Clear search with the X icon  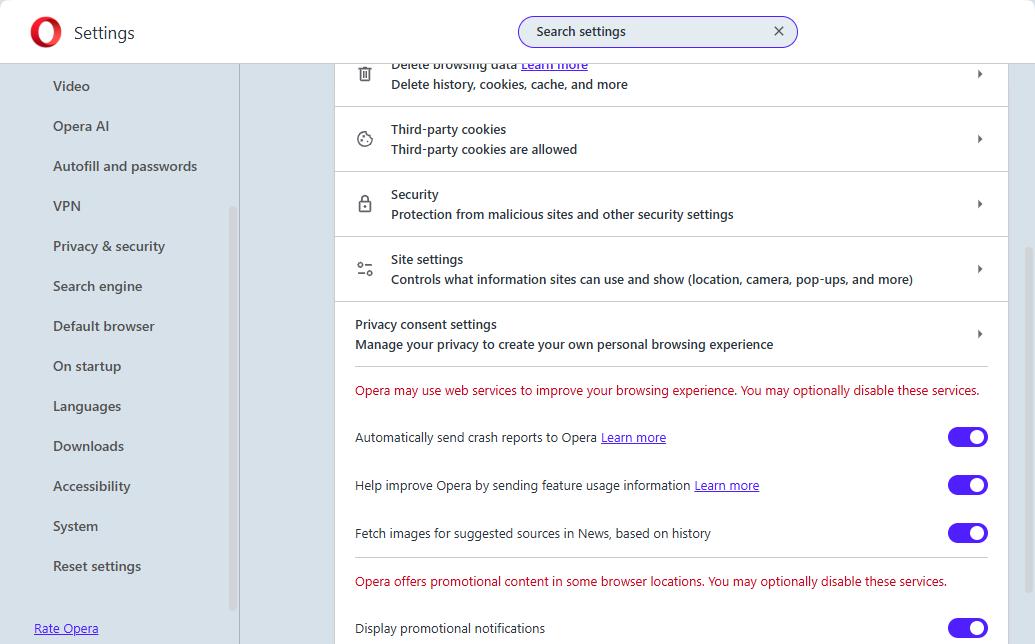pos(779,31)
